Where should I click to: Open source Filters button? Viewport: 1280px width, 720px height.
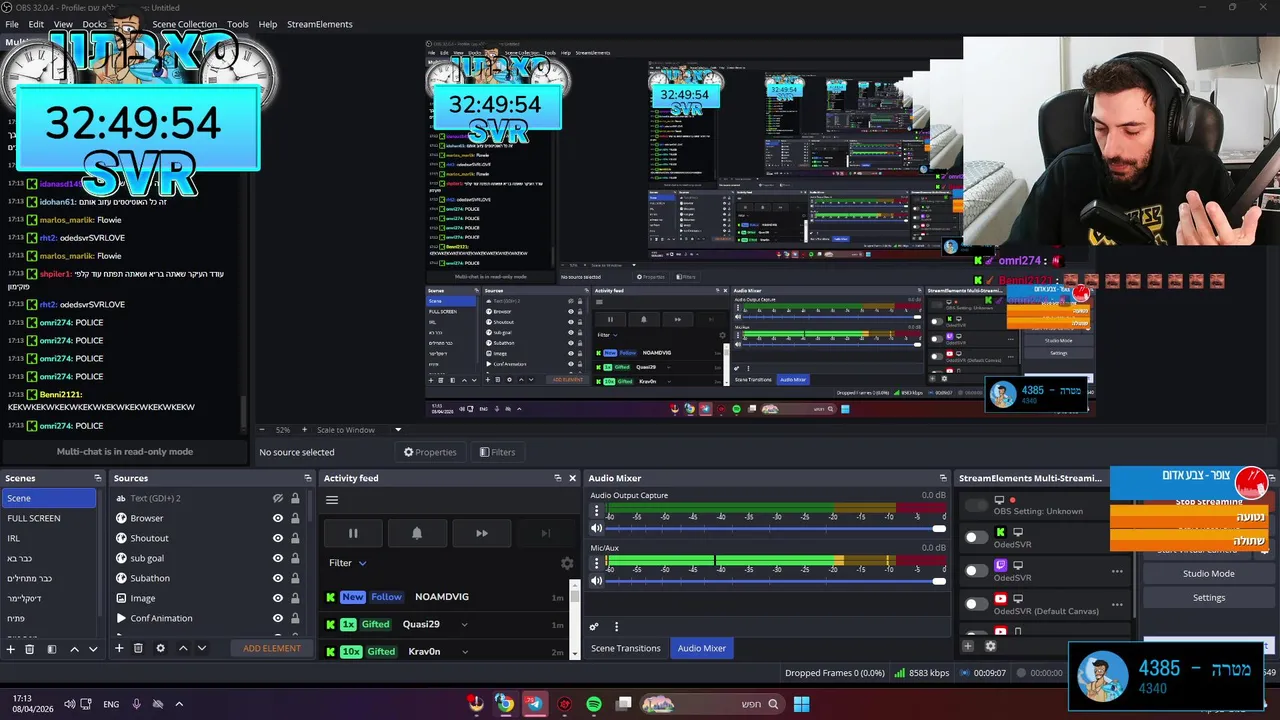pyautogui.click(x=497, y=452)
